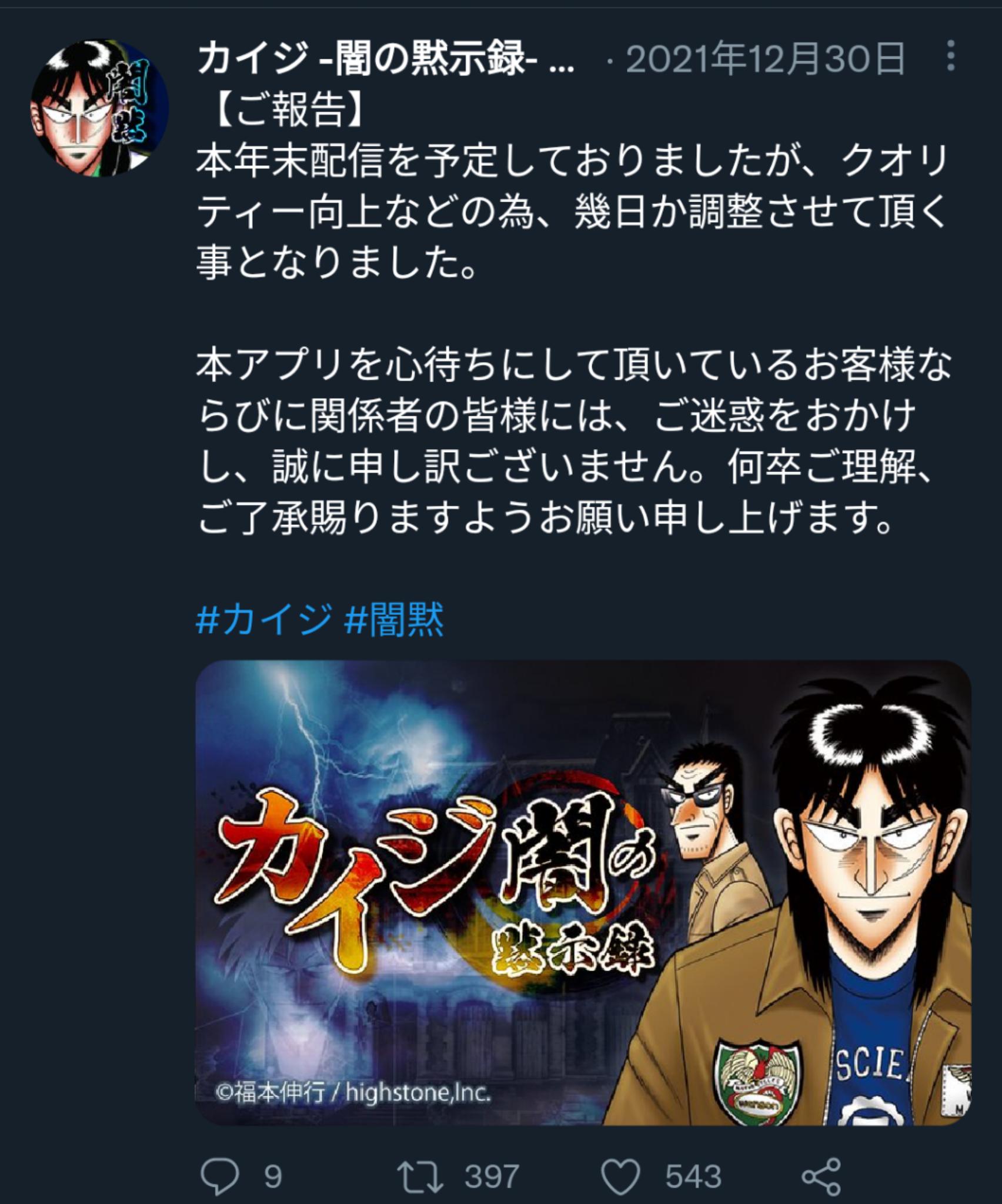Open the #カイジ hashtag link

pyautogui.click(x=263, y=620)
